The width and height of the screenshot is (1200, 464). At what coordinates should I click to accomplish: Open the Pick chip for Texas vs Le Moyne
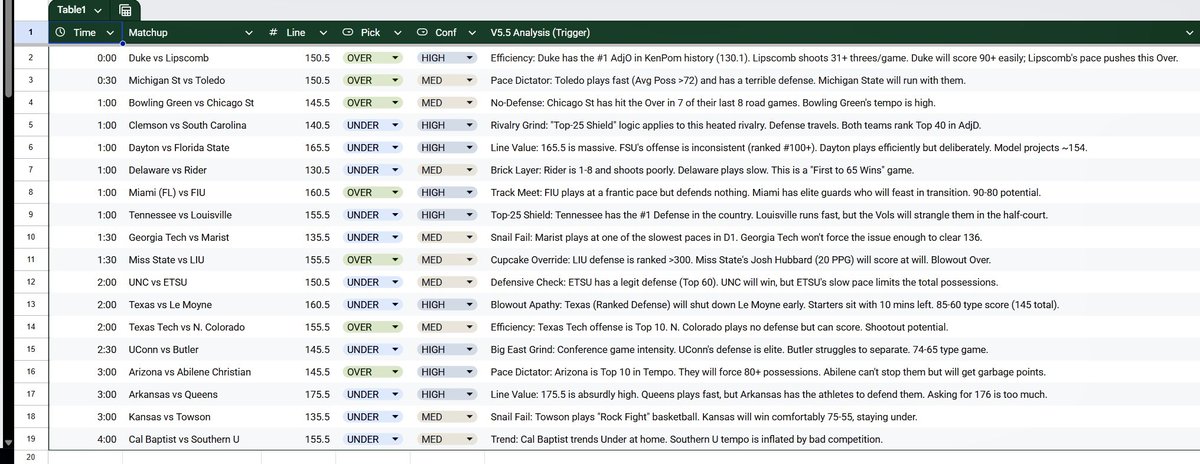[372, 304]
